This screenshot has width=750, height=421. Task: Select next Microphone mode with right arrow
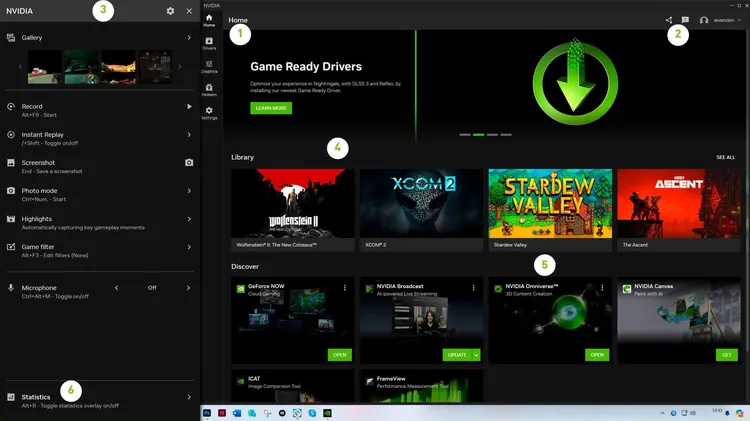(x=188, y=288)
